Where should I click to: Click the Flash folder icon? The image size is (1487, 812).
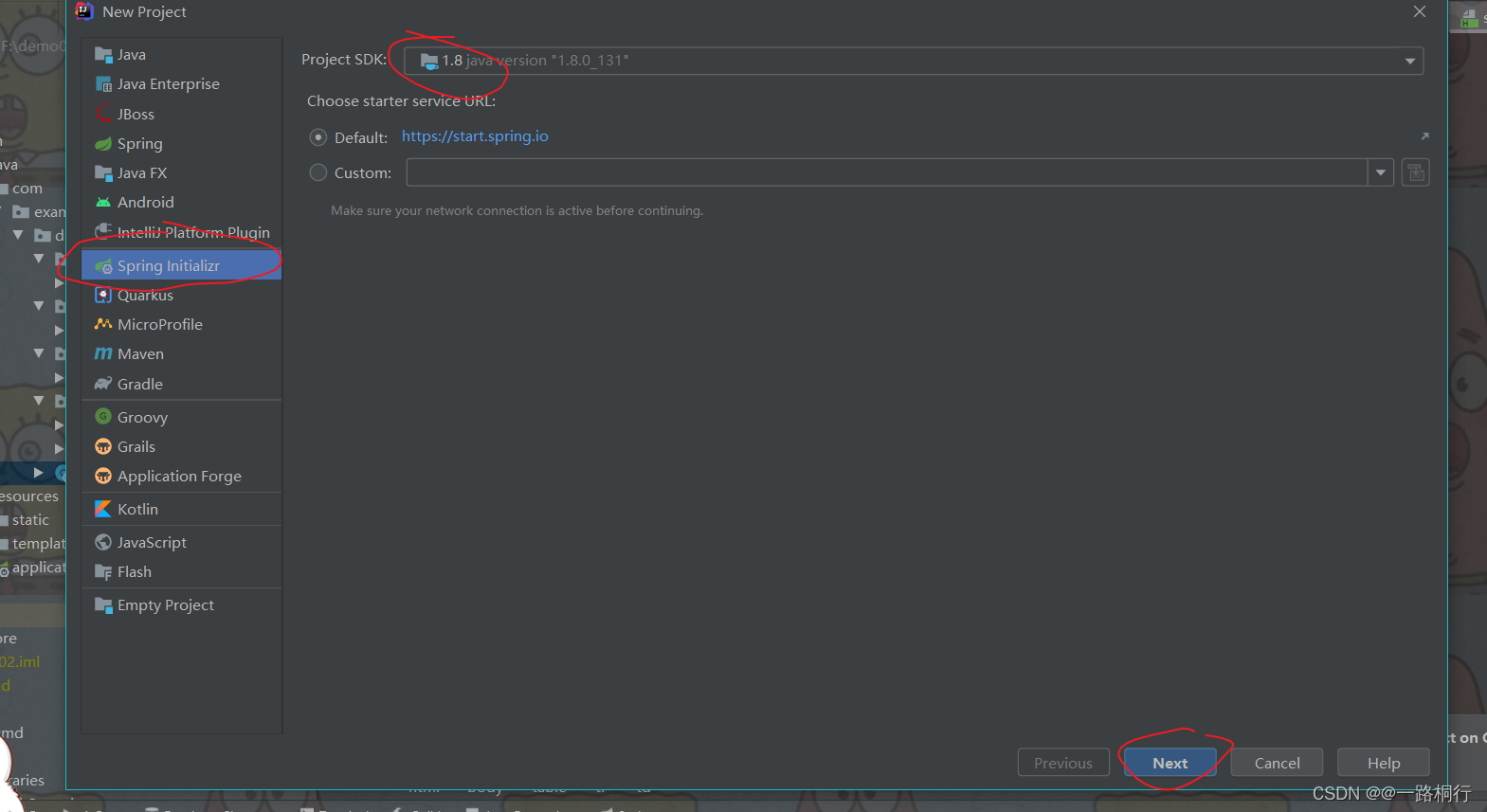click(x=103, y=572)
